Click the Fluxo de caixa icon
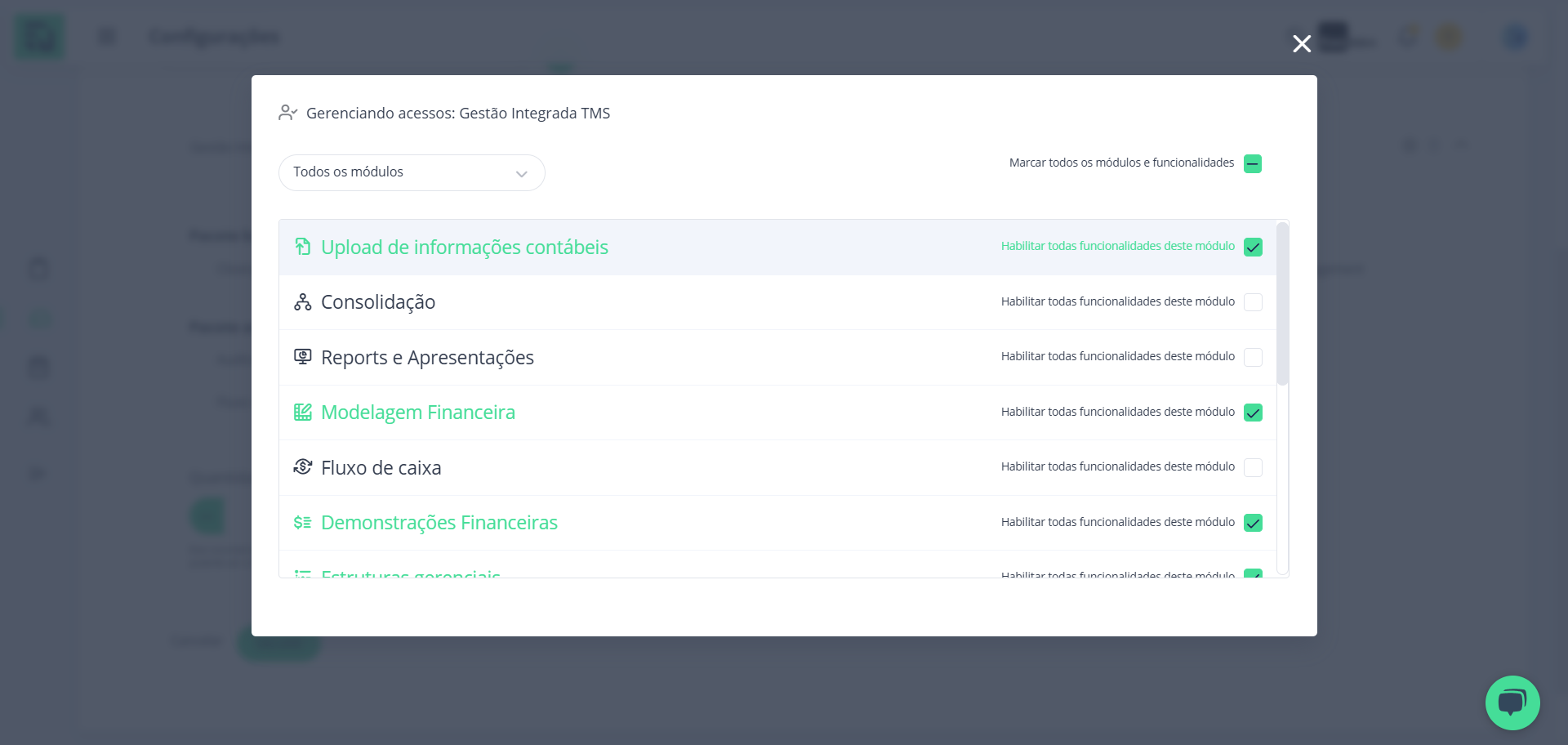The width and height of the screenshot is (1568, 745). [x=302, y=467]
